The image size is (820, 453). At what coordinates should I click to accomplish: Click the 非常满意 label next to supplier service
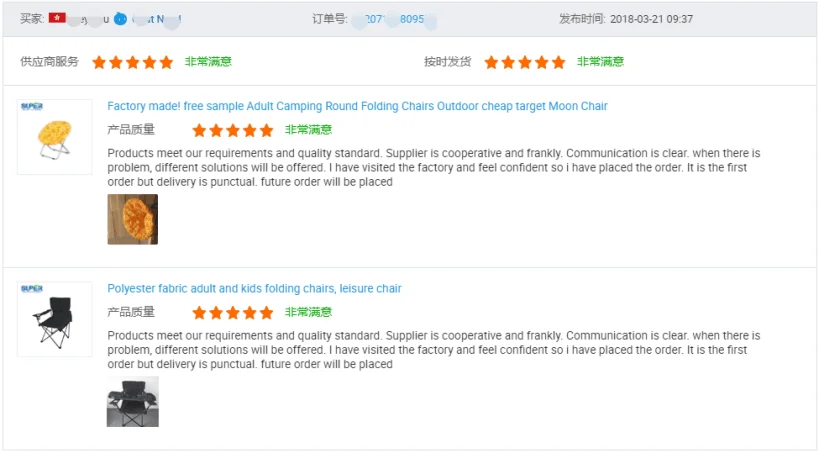click(208, 62)
